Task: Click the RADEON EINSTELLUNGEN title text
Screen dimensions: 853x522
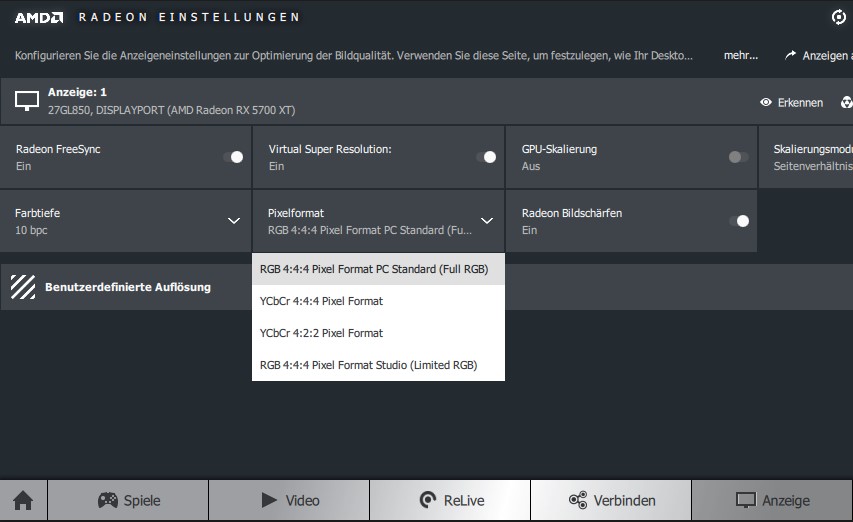Action: tap(189, 17)
